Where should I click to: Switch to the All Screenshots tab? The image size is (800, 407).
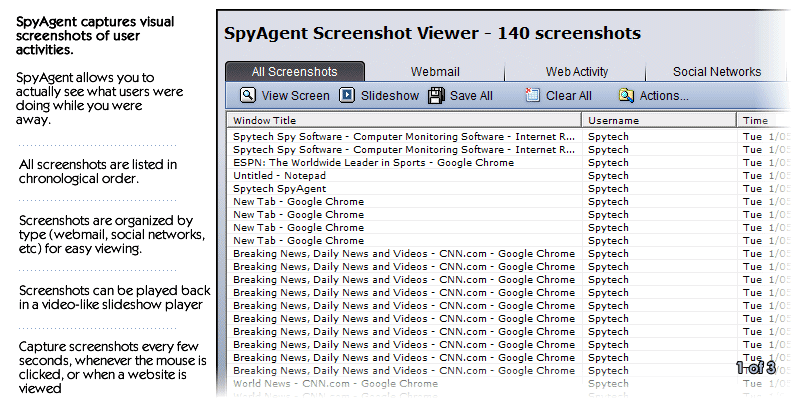[x=295, y=71]
